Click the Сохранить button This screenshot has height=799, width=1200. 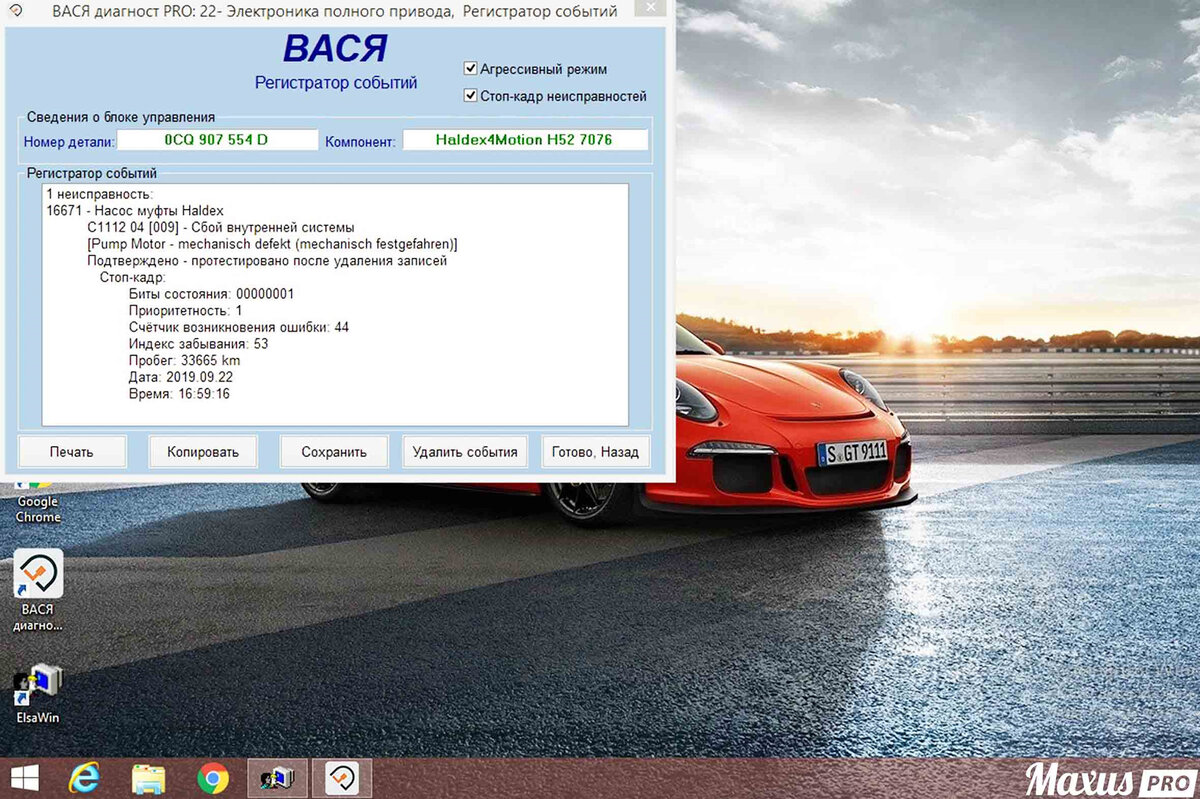pos(334,451)
